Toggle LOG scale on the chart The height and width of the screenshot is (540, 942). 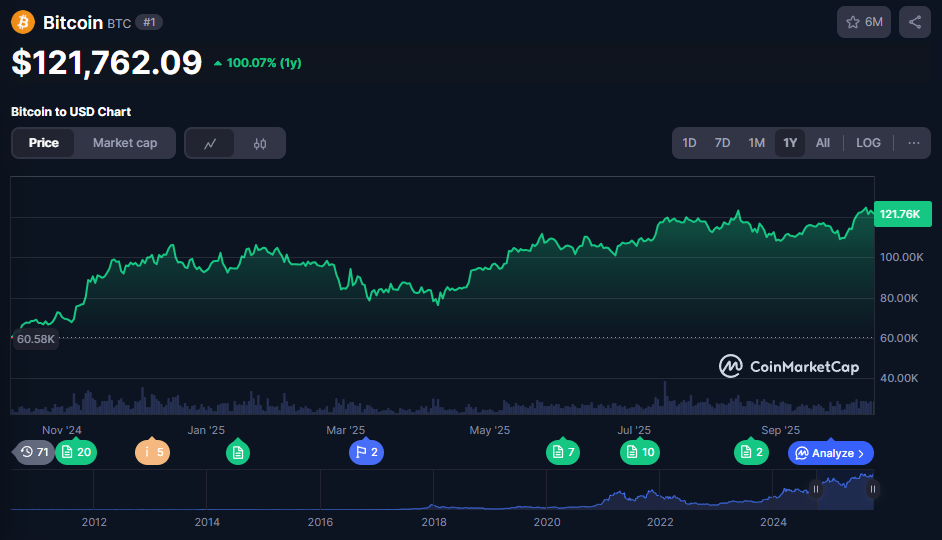click(x=868, y=143)
